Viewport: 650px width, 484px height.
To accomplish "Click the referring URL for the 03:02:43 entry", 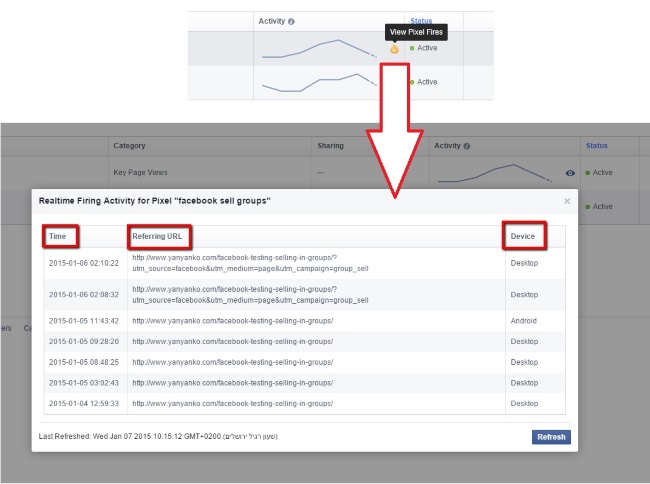I will [233, 383].
